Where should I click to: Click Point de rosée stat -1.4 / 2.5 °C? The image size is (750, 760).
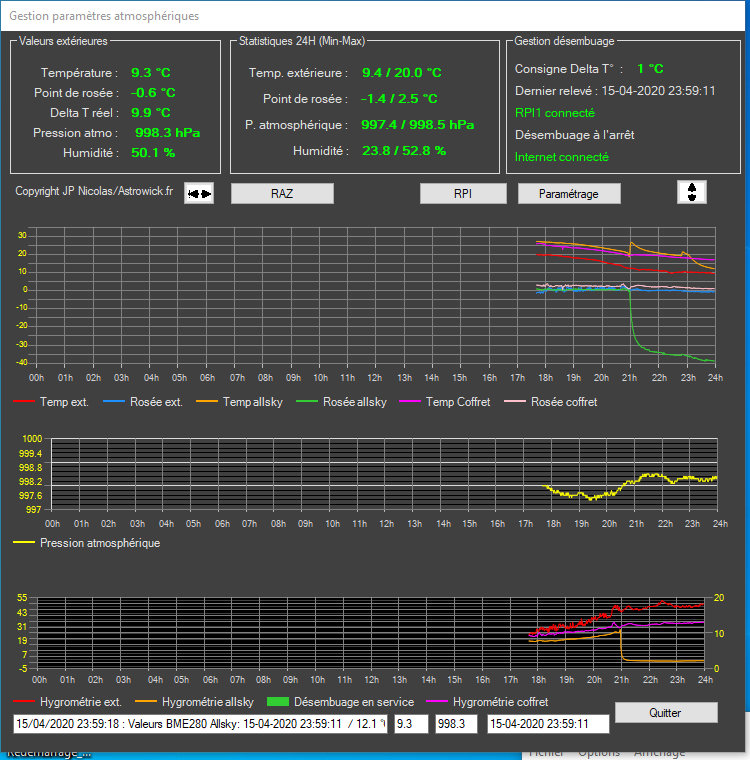[x=399, y=99]
